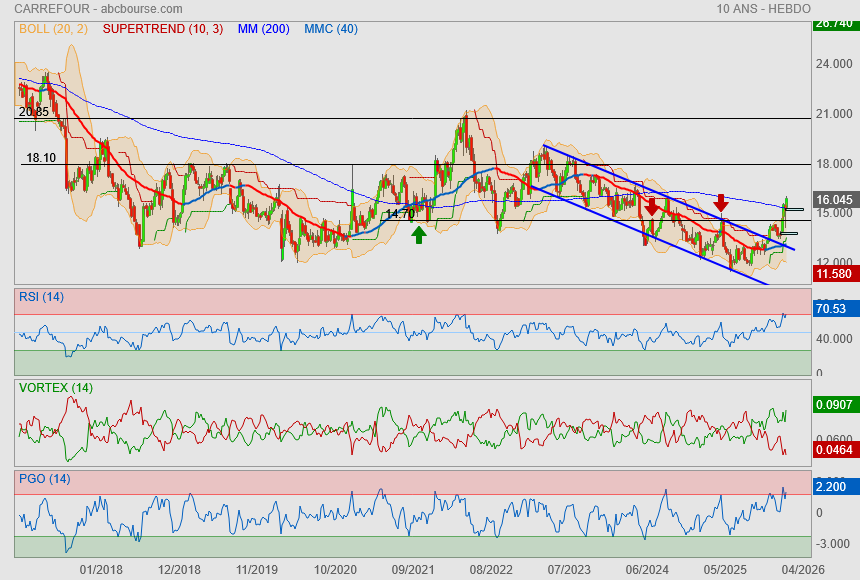Viewport: 860px width, 580px height.
Task: Click the green up arrow buy signal
Action: point(418,234)
